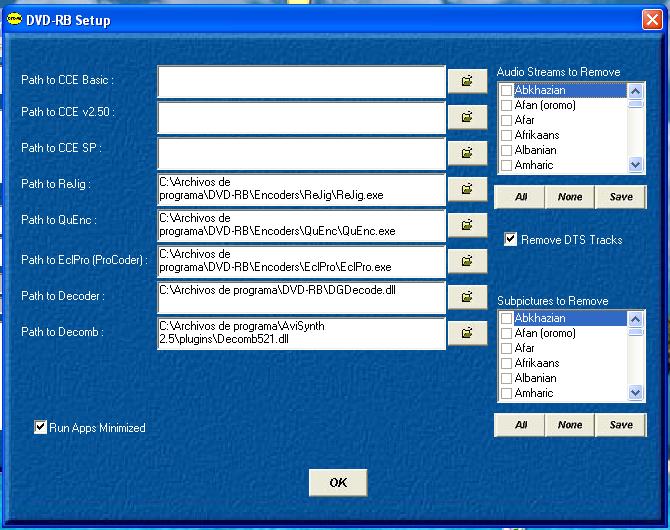This screenshot has height=530, width=670.
Task: Select None for subpictures
Action: click(x=570, y=425)
